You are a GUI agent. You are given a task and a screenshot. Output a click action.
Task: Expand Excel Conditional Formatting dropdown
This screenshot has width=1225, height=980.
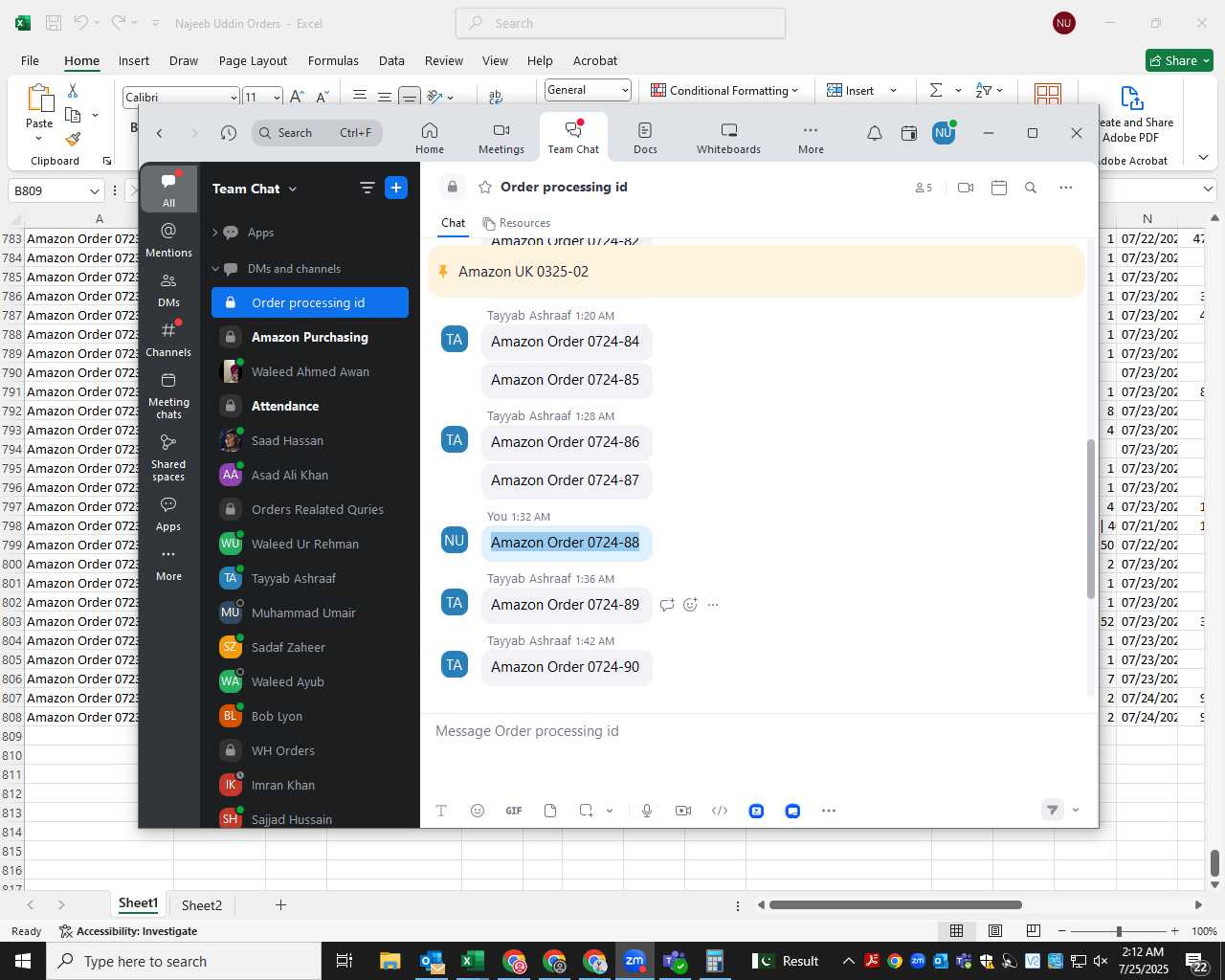tap(795, 91)
